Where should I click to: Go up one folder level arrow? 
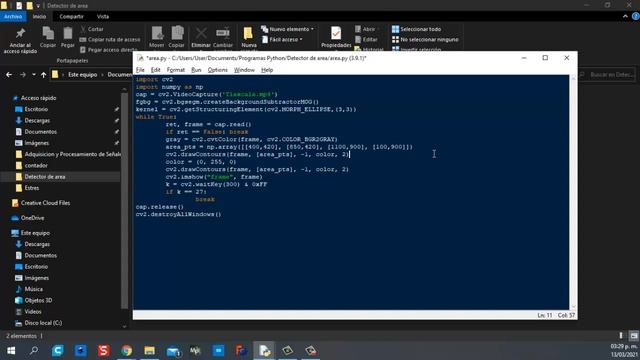click(43, 75)
